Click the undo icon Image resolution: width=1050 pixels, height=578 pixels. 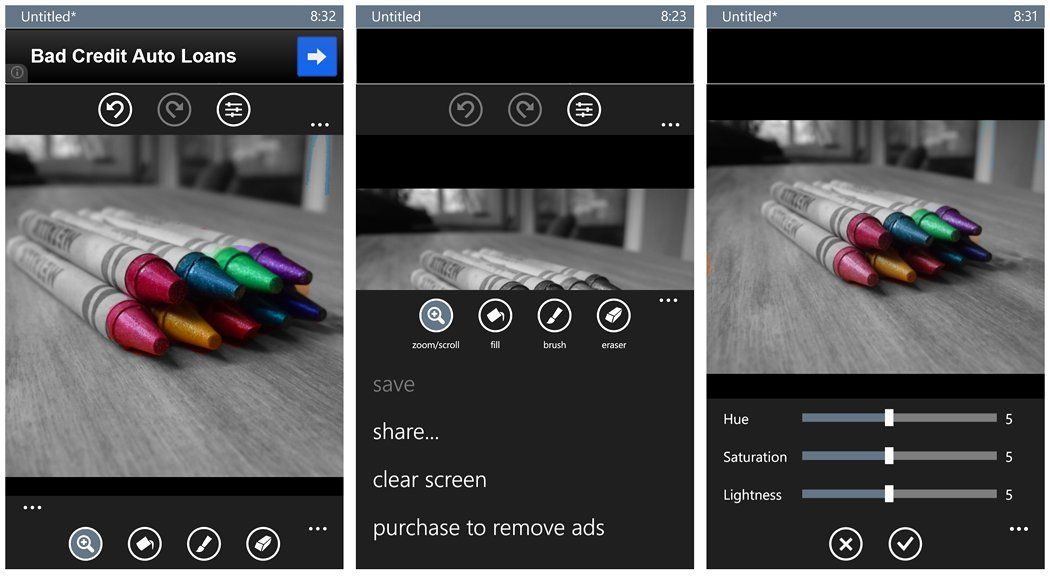(x=115, y=109)
